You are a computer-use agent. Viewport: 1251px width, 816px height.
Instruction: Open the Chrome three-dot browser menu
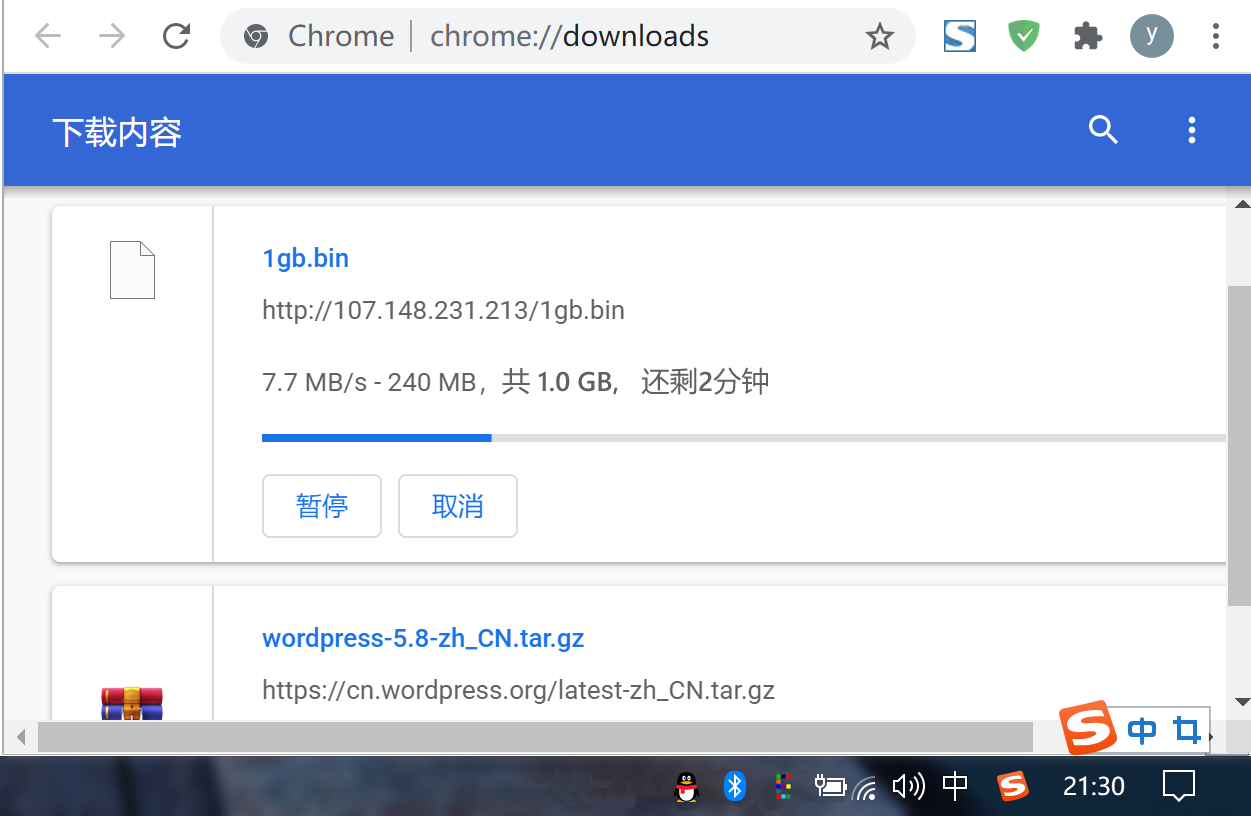[x=1216, y=37]
